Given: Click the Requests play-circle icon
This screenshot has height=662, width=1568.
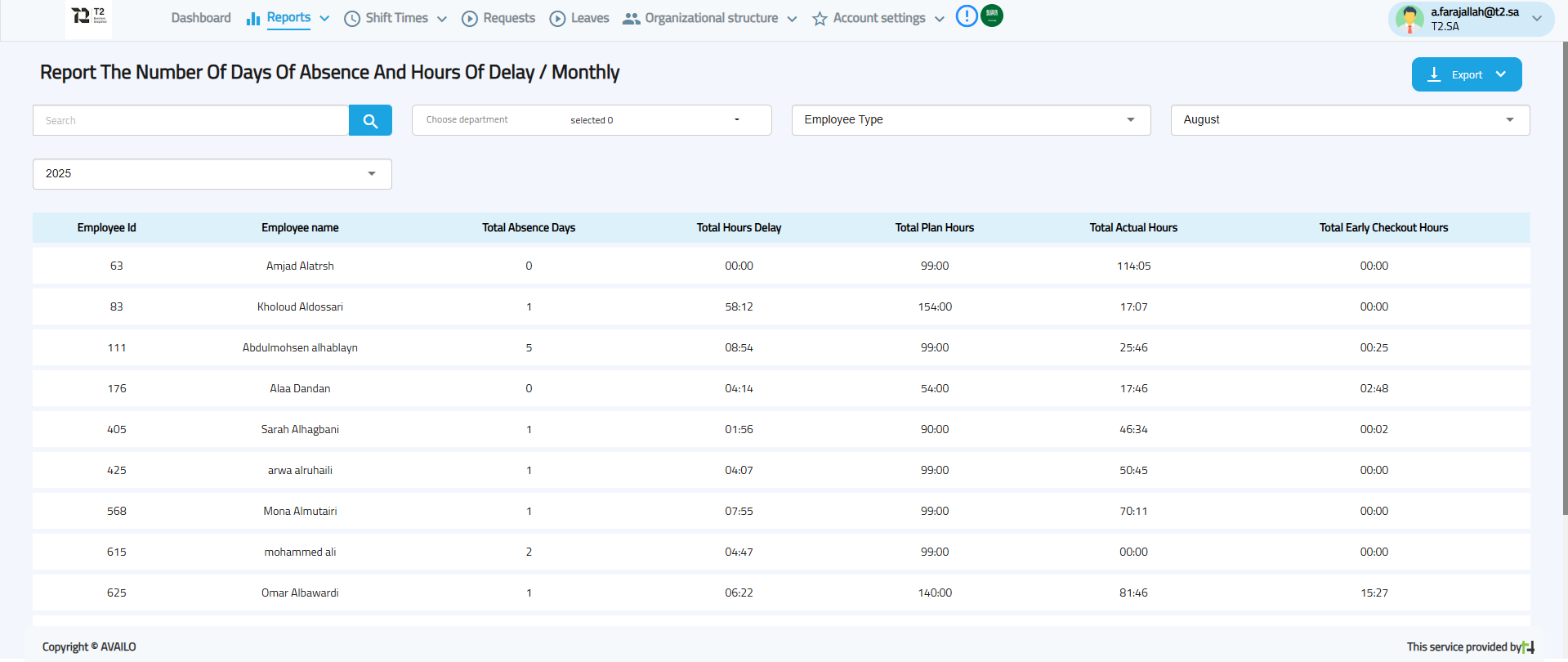Looking at the screenshot, I should pyautogui.click(x=470, y=19).
